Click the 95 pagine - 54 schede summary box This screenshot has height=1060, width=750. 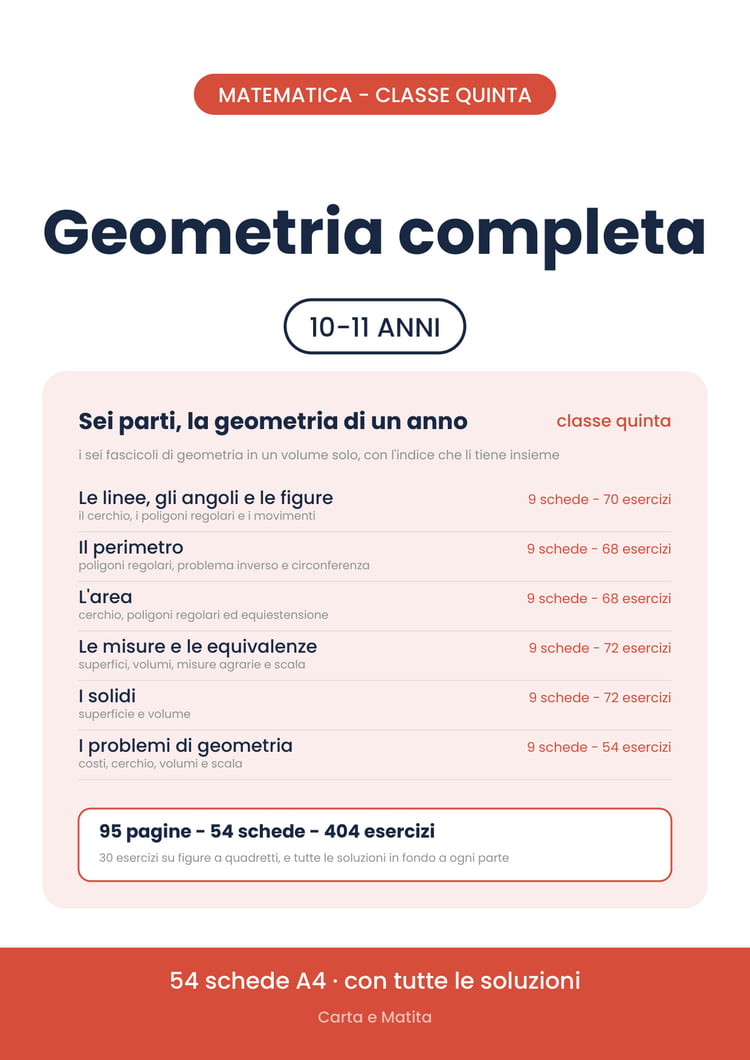(x=375, y=845)
